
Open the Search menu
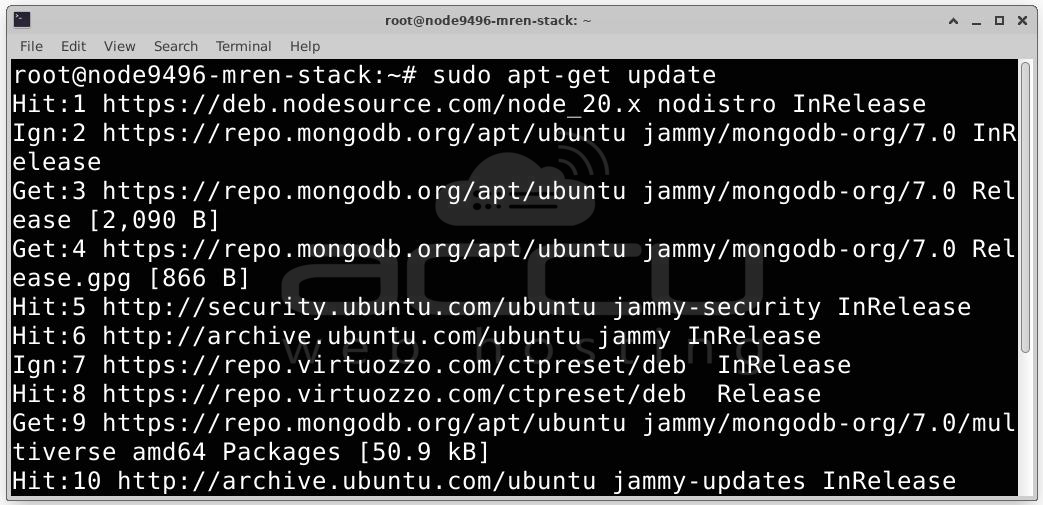pyautogui.click(x=176, y=46)
